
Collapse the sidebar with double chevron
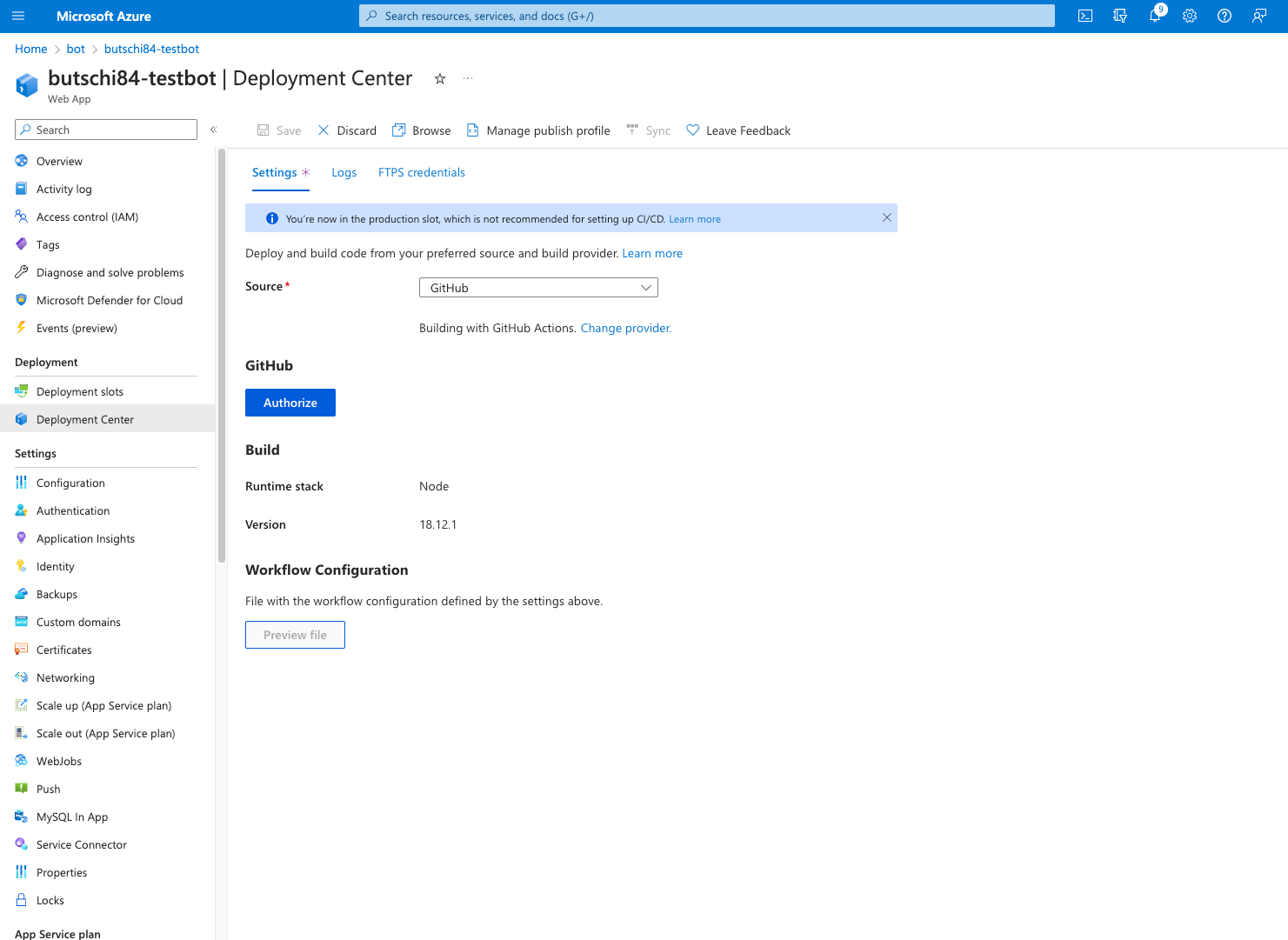(213, 130)
